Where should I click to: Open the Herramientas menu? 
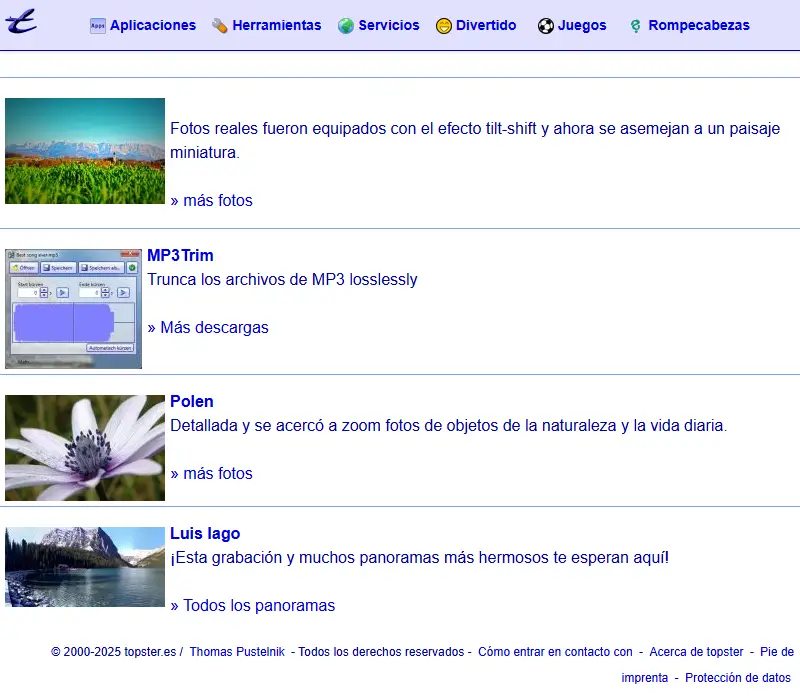click(x=277, y=25)
